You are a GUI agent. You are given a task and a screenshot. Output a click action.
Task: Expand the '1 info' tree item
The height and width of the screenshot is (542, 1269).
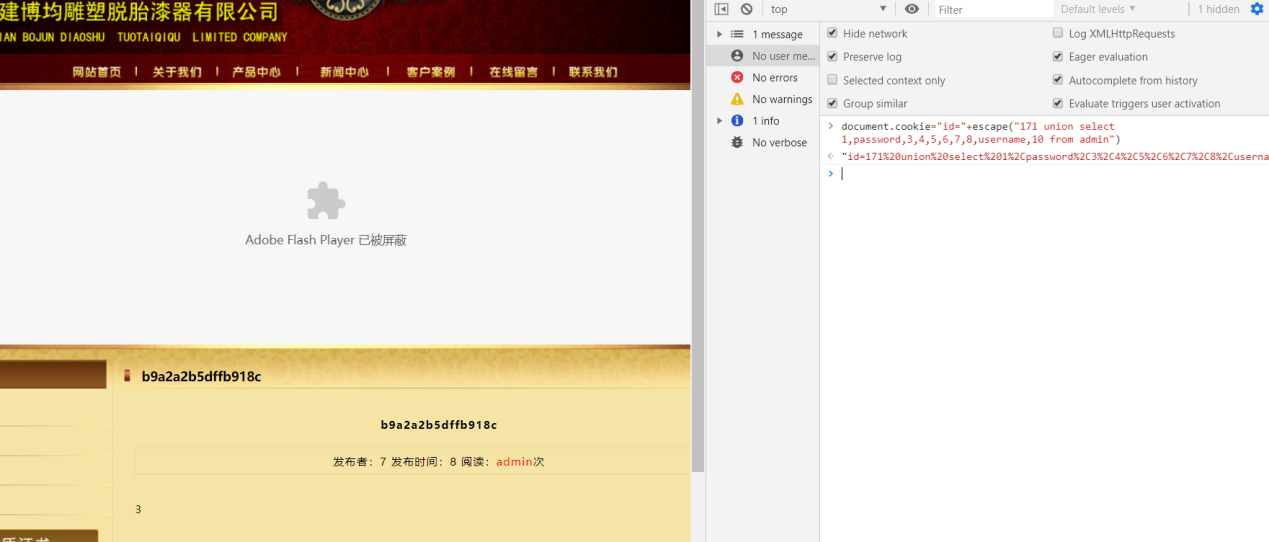point(720,121)
